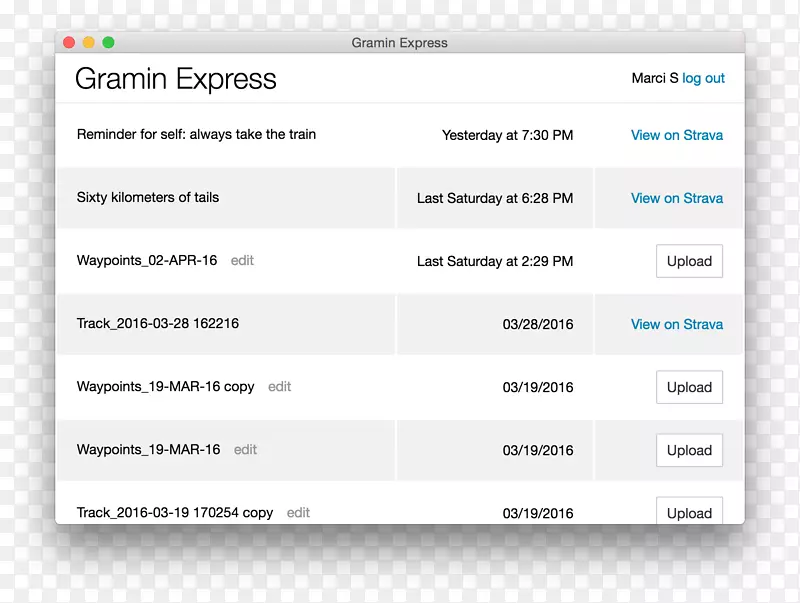The image size is (800, 603).
Task: Upload the Waypoints_02-APR-16 file
Action: pos(689,261)
